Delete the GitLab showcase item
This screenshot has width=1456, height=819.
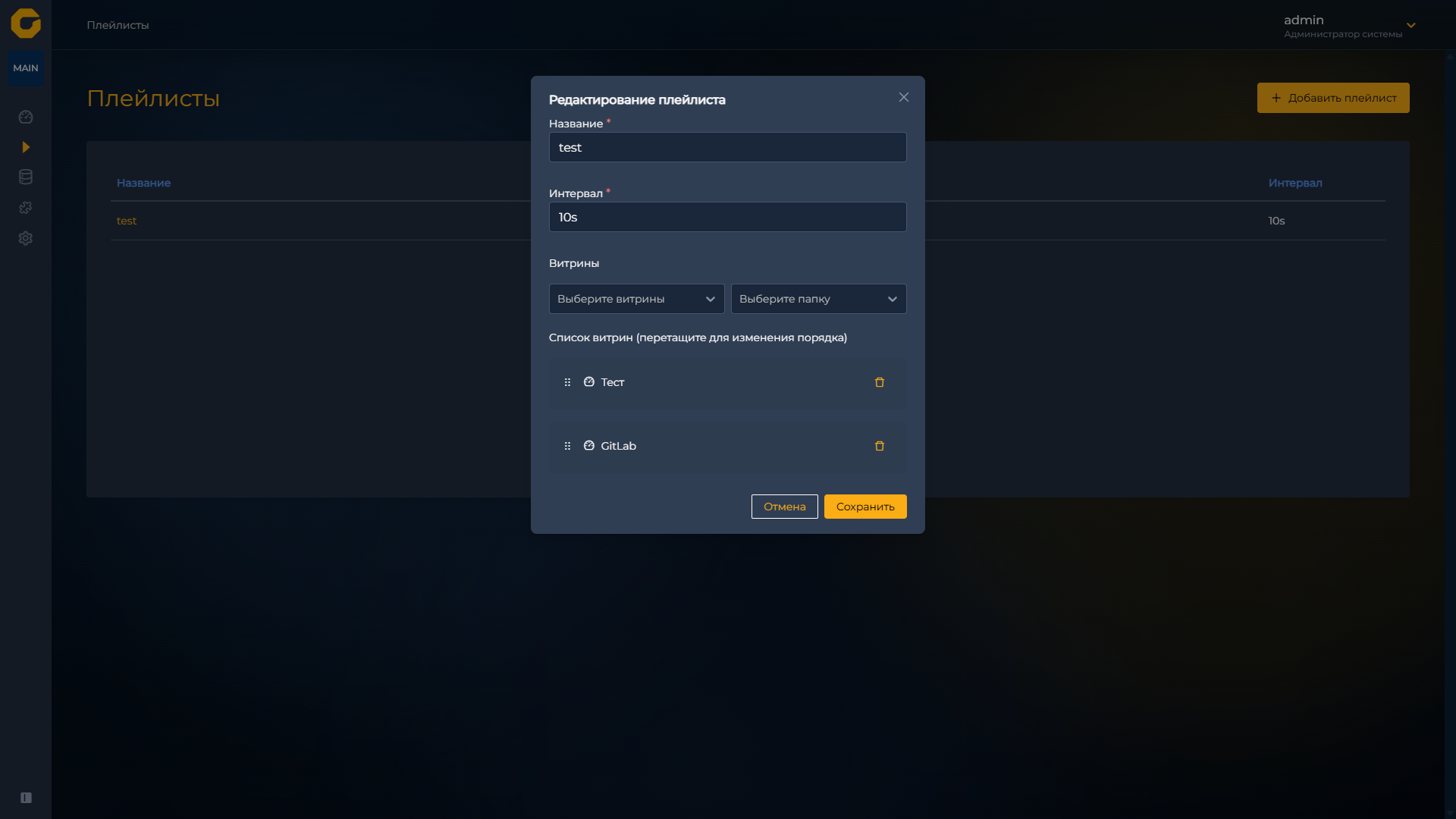click(x=880, y=446)
